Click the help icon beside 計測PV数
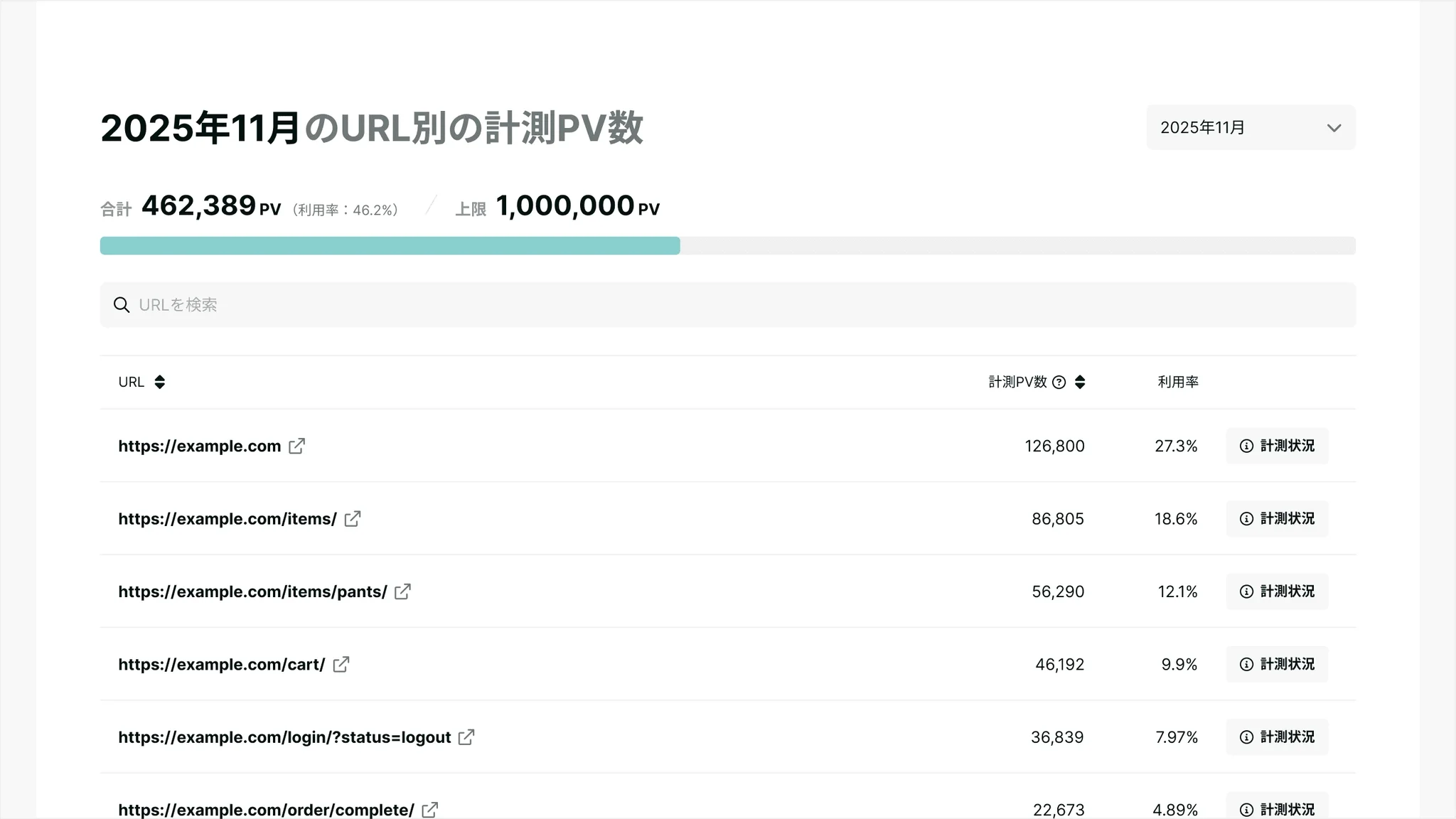The width and height of the screenshot is (1456, 819). [1059, 382]
